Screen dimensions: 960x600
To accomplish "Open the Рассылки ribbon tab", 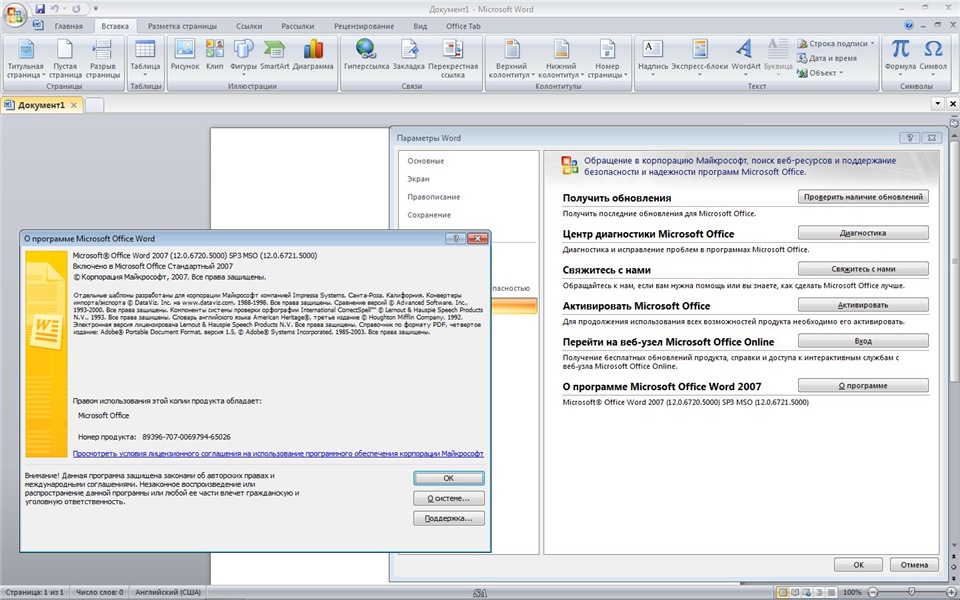I will pos(298,26).
